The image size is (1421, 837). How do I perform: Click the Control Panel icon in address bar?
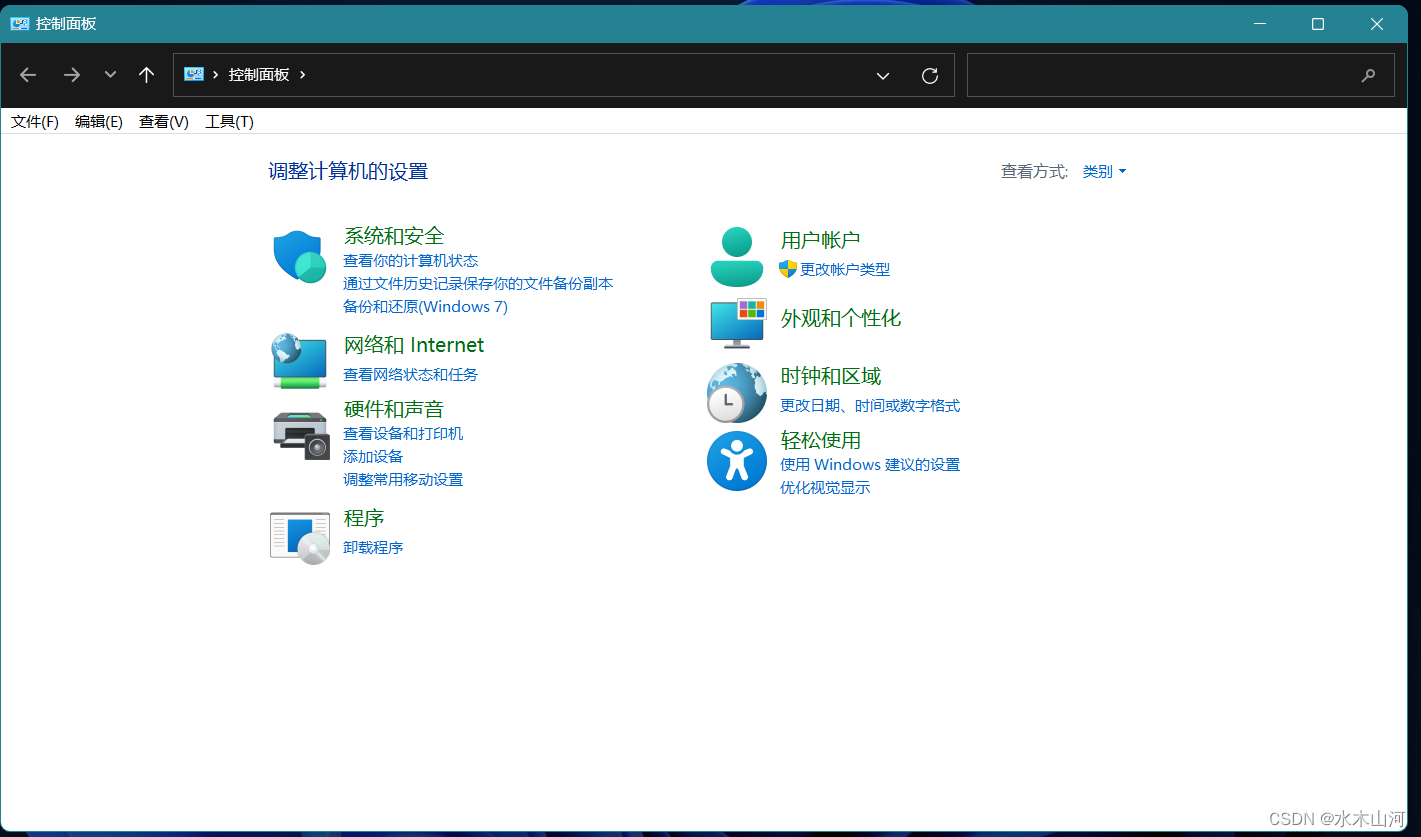(194, 74)
